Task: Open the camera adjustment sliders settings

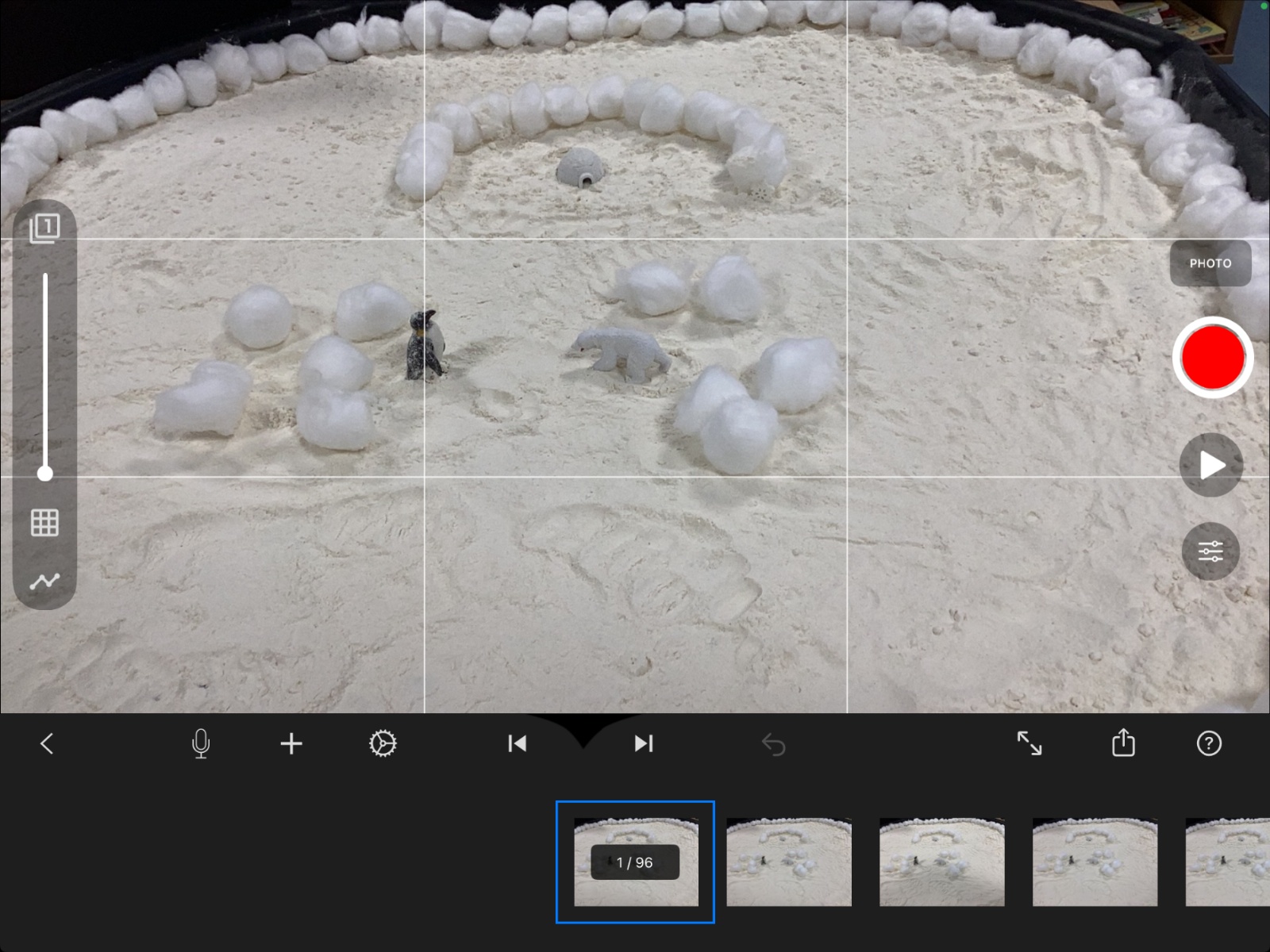Action: [x=1210, y=551]
